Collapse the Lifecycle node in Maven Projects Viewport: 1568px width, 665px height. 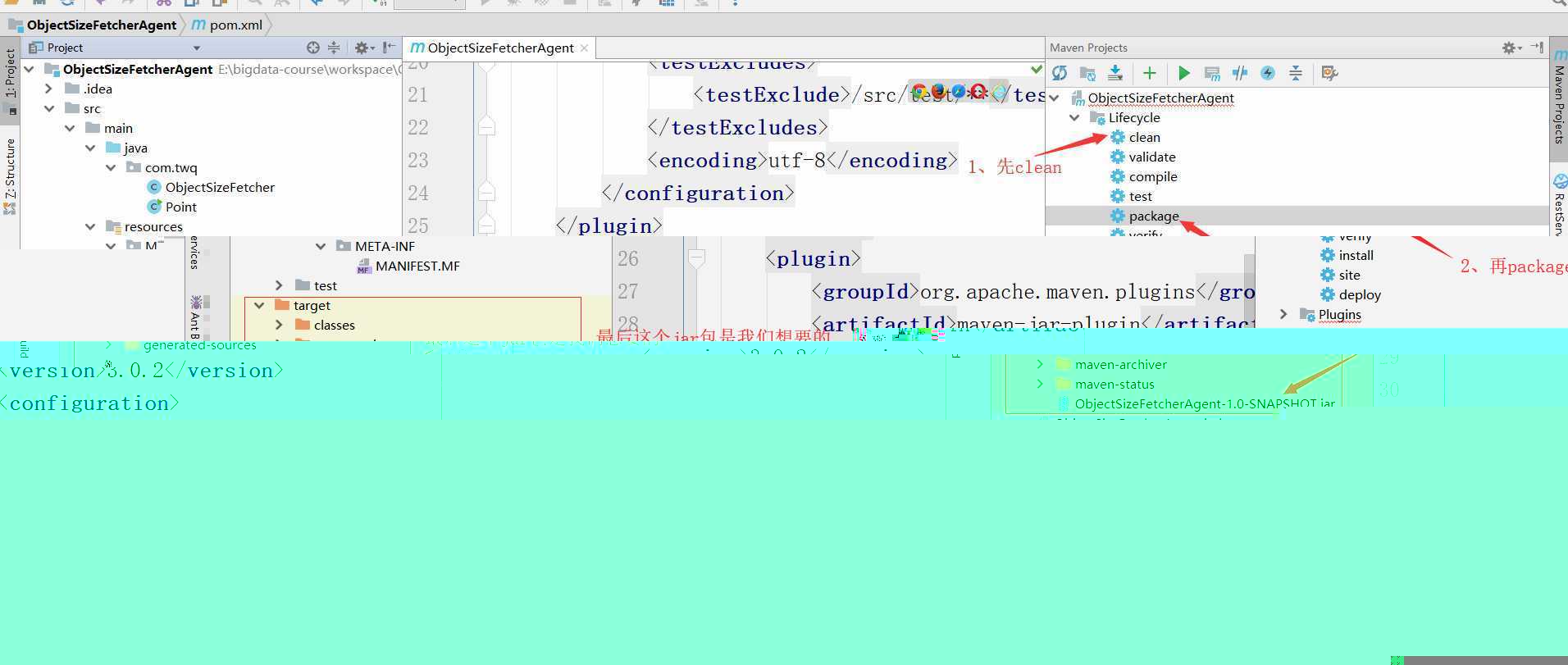point(1074,117)
